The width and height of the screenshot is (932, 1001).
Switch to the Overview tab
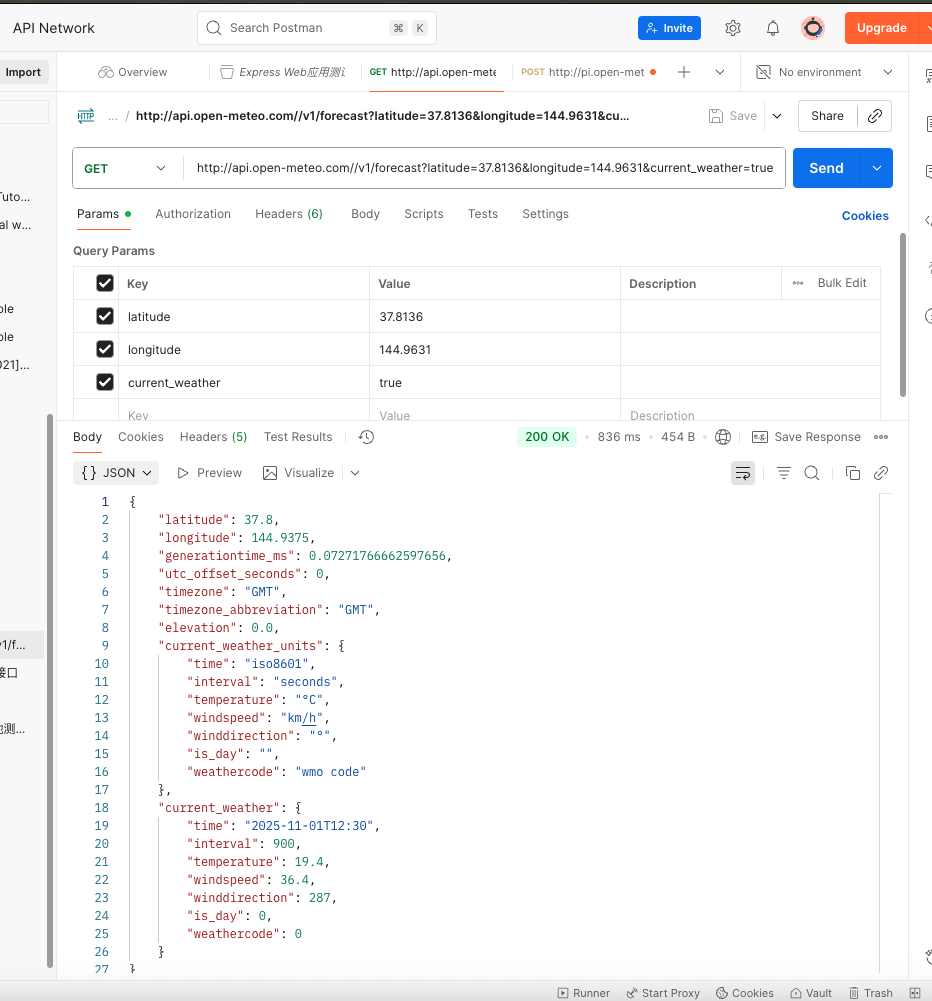pyautogui.click(x=133, y=72)
